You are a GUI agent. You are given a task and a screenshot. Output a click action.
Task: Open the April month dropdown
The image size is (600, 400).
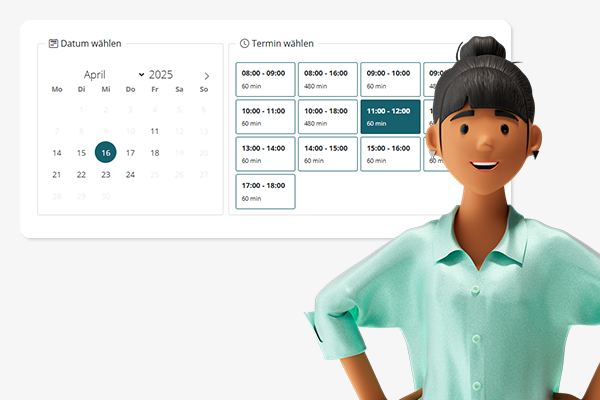click(113, 75)
